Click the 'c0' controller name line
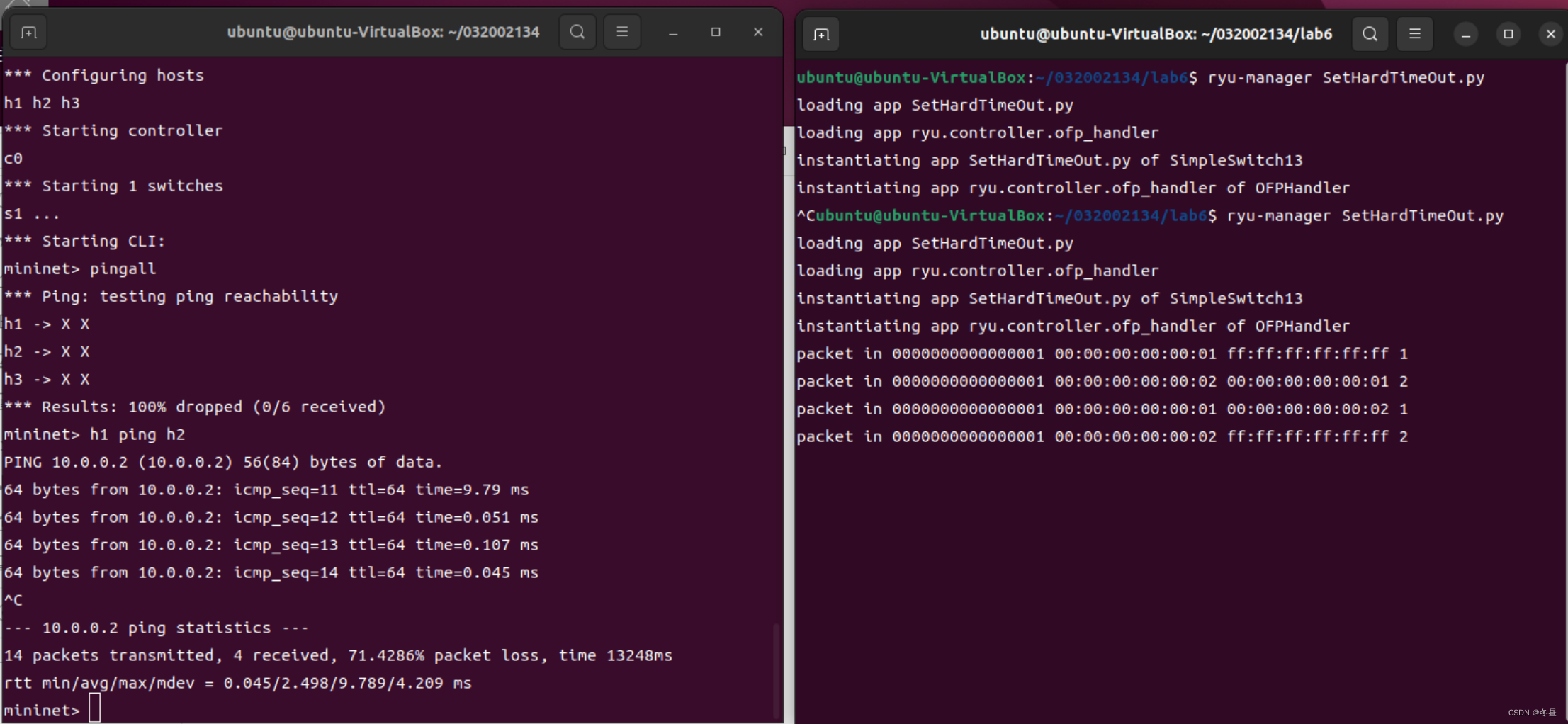The image size is (1568, 724). pyautogui.click(x=13, y=158)
